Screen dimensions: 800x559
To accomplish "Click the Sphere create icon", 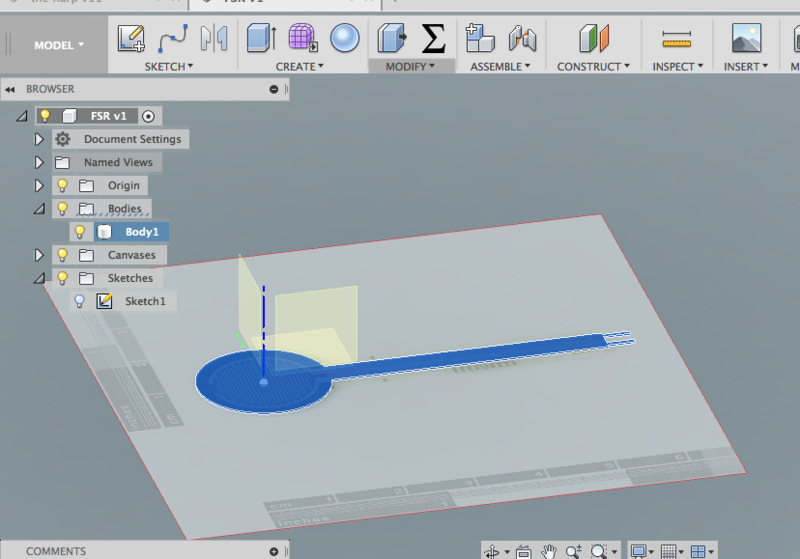I will (345, 38).
